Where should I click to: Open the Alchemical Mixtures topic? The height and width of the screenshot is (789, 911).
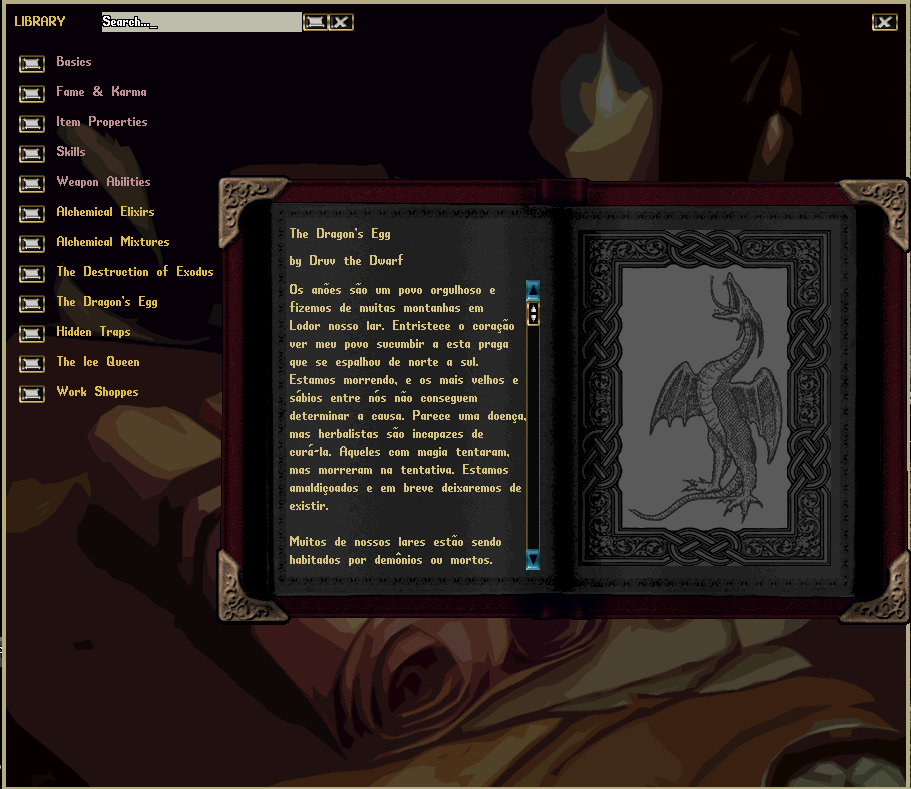[112, 242]
